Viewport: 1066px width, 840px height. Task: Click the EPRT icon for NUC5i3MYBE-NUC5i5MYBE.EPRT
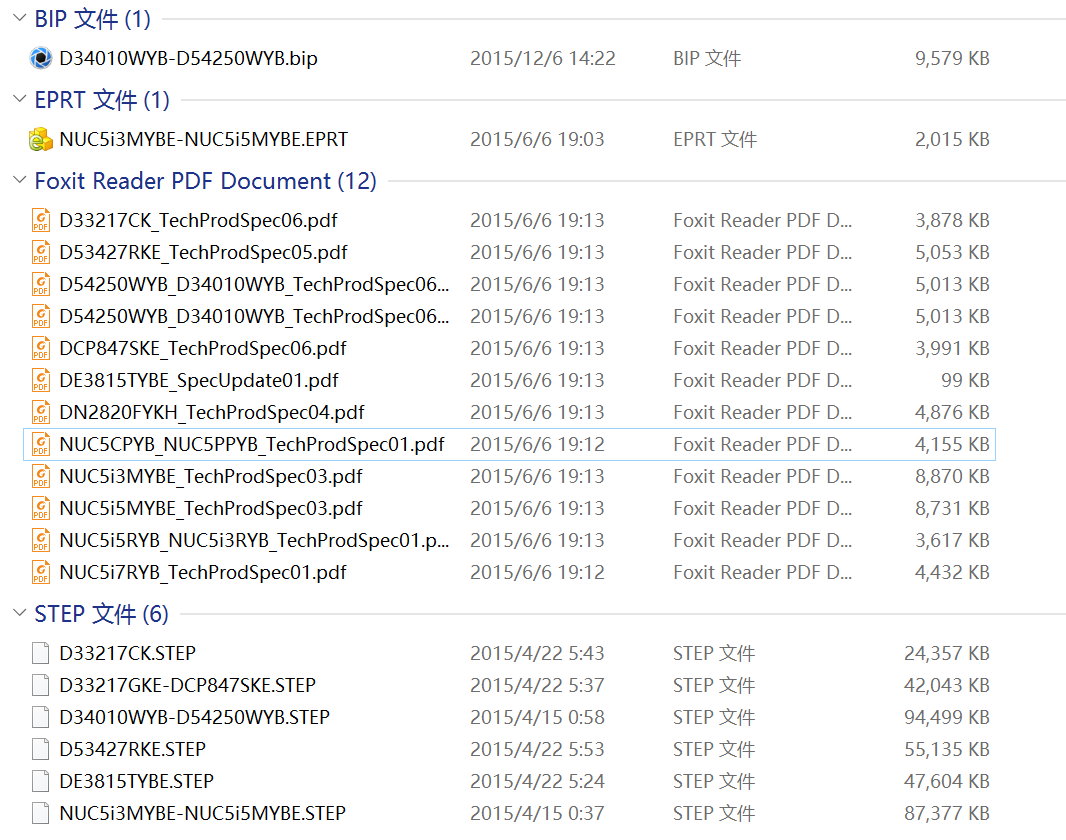pos(41,140)
